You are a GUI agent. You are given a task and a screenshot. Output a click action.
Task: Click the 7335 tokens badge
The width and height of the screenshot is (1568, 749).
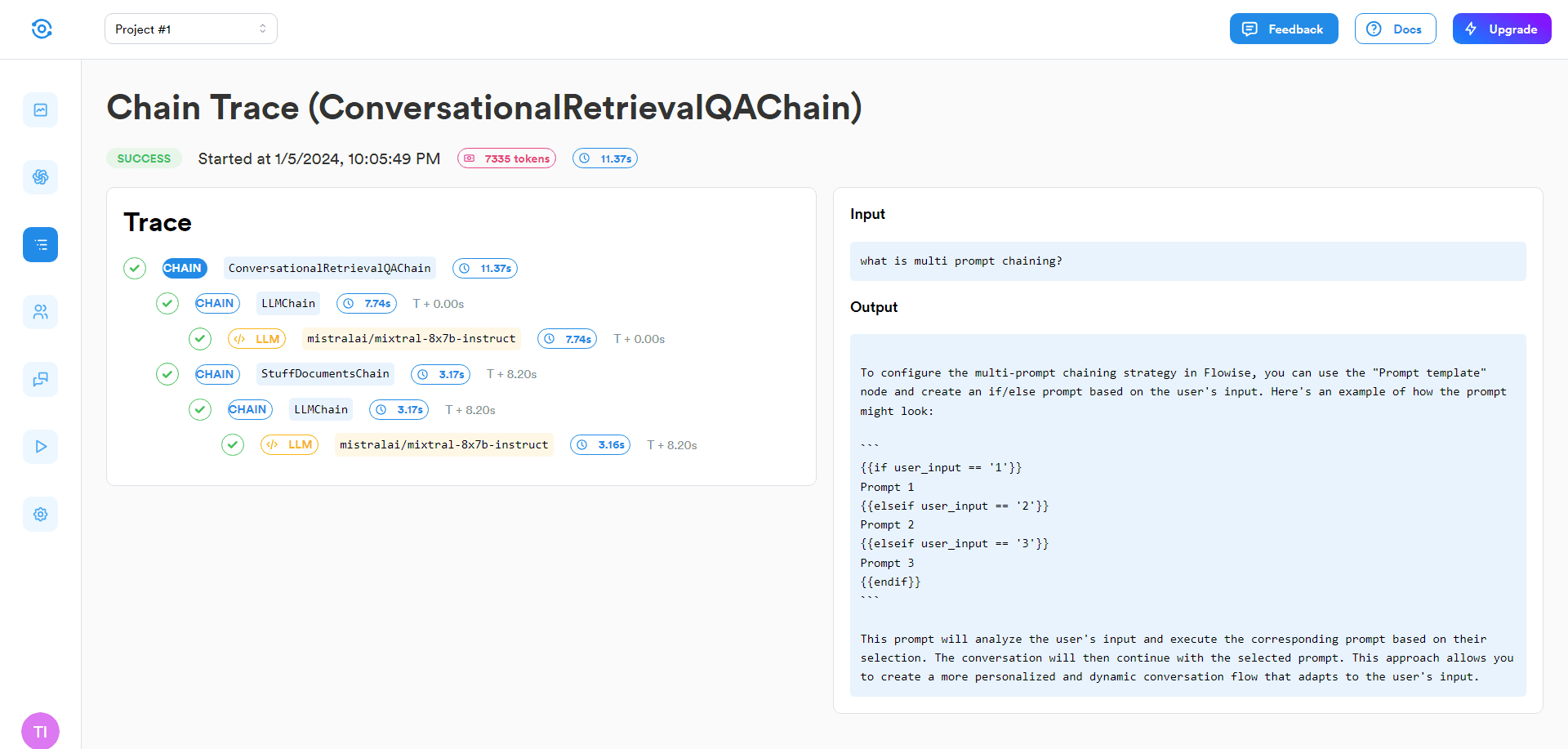(506, 158)
